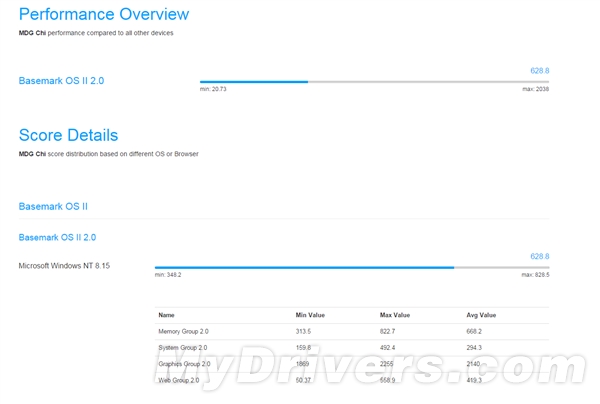Click the Max Value column header
The image size is (600, 404).
[395, 315]
